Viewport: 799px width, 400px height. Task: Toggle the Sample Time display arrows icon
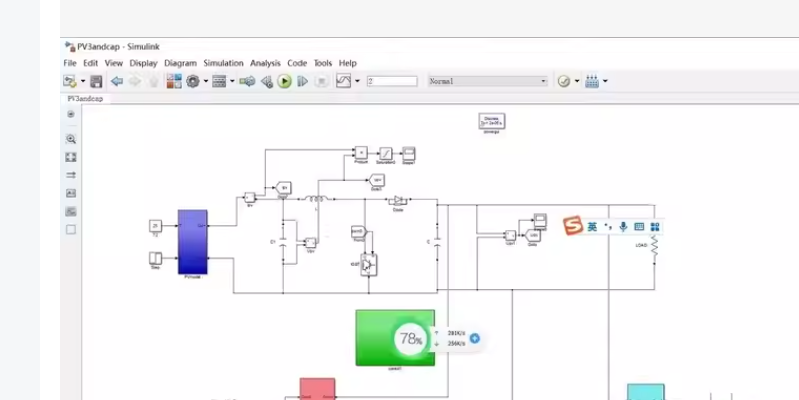pos(71,175)
